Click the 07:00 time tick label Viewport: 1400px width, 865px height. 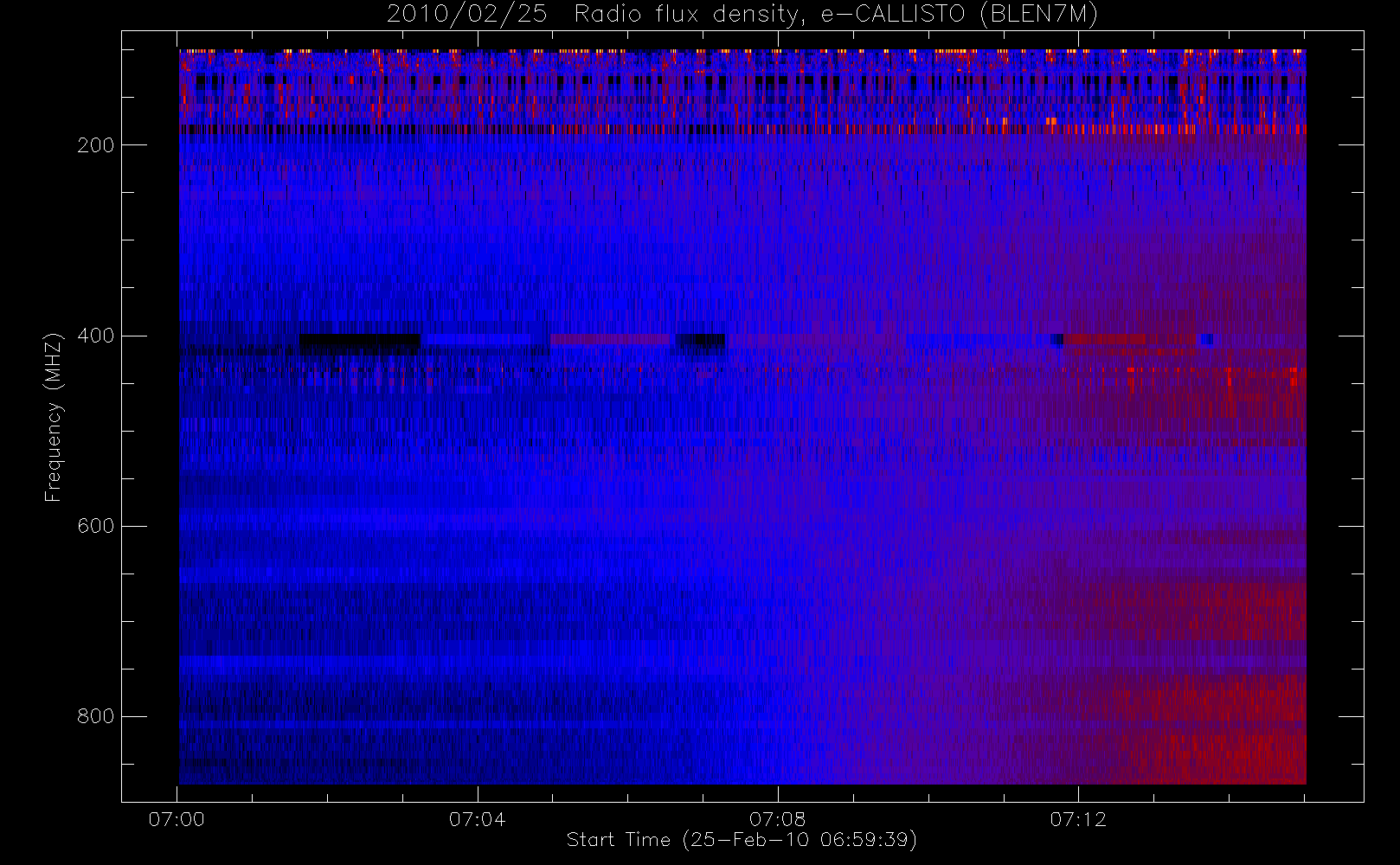(177, 819)
